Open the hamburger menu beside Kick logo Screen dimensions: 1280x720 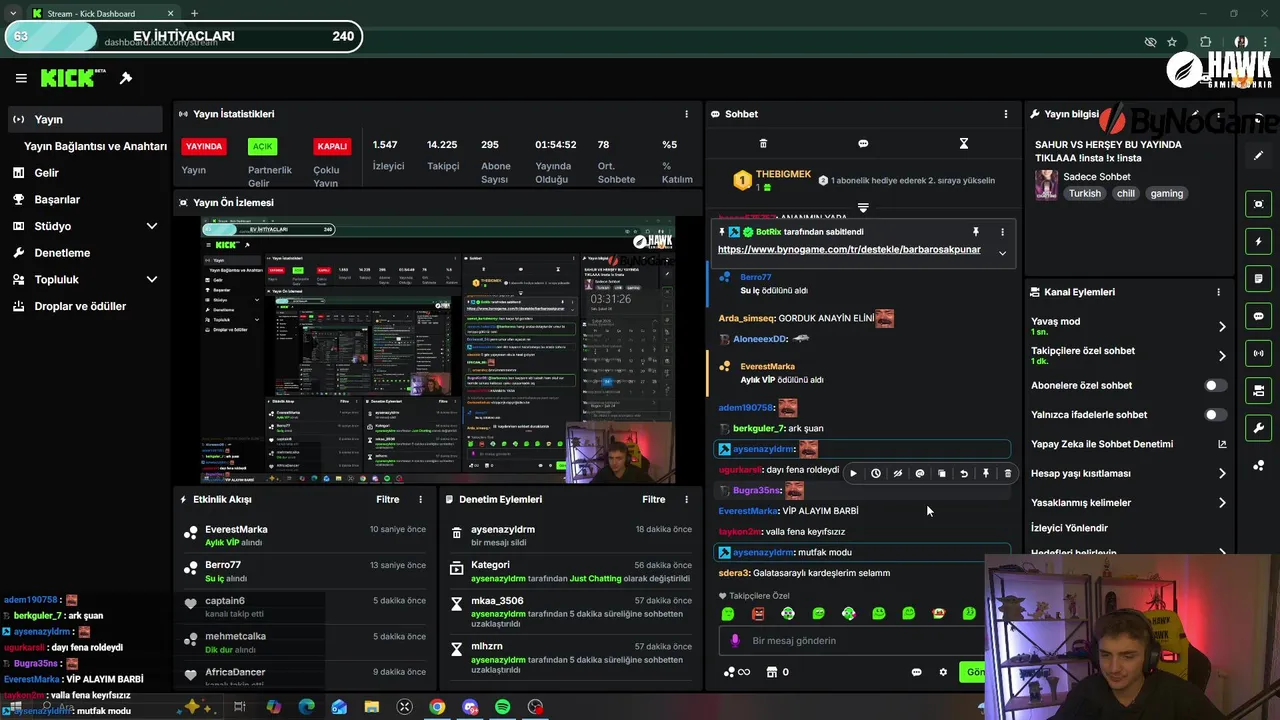[21, 78]
